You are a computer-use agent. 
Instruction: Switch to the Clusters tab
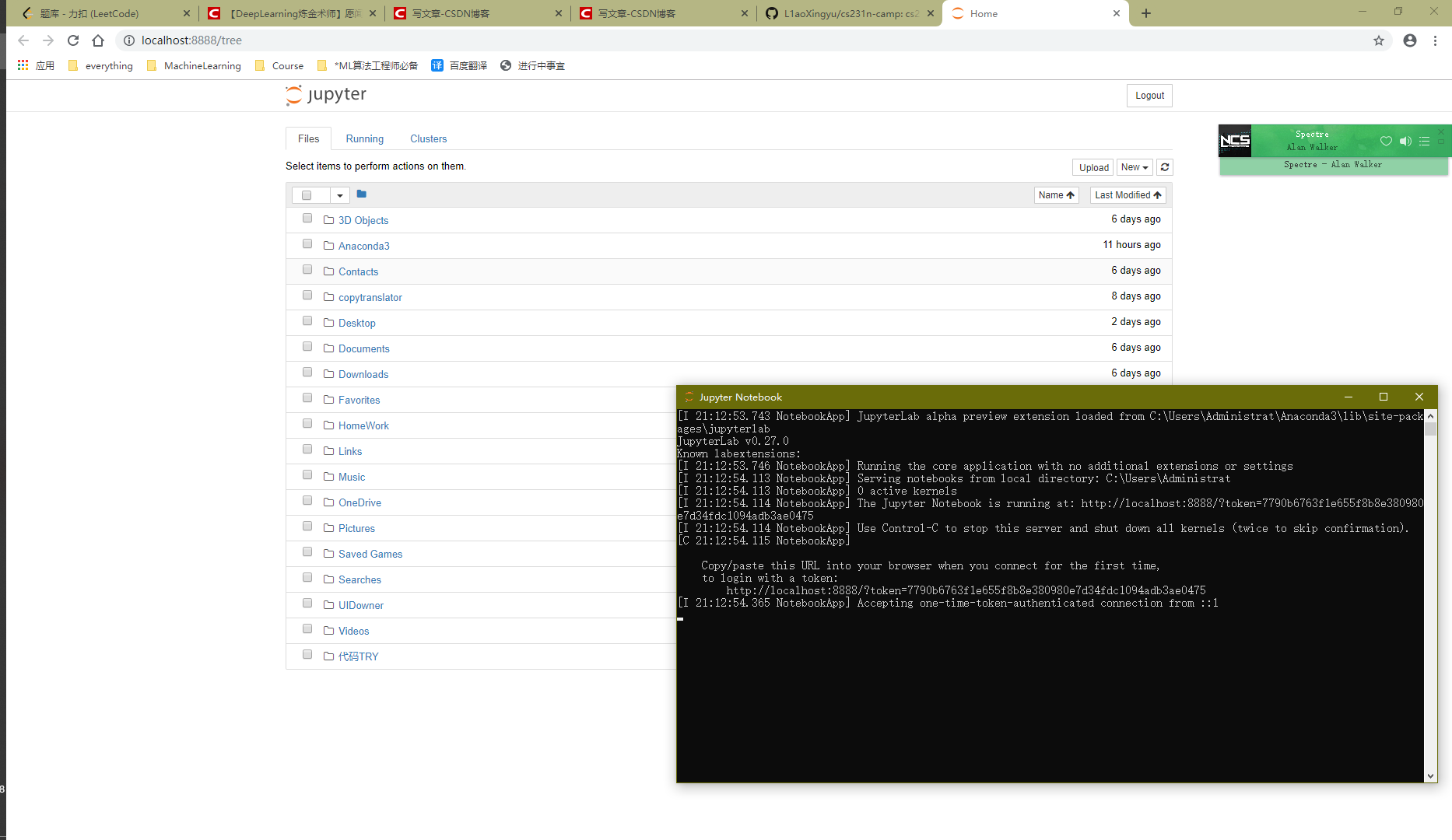point(428,138)
